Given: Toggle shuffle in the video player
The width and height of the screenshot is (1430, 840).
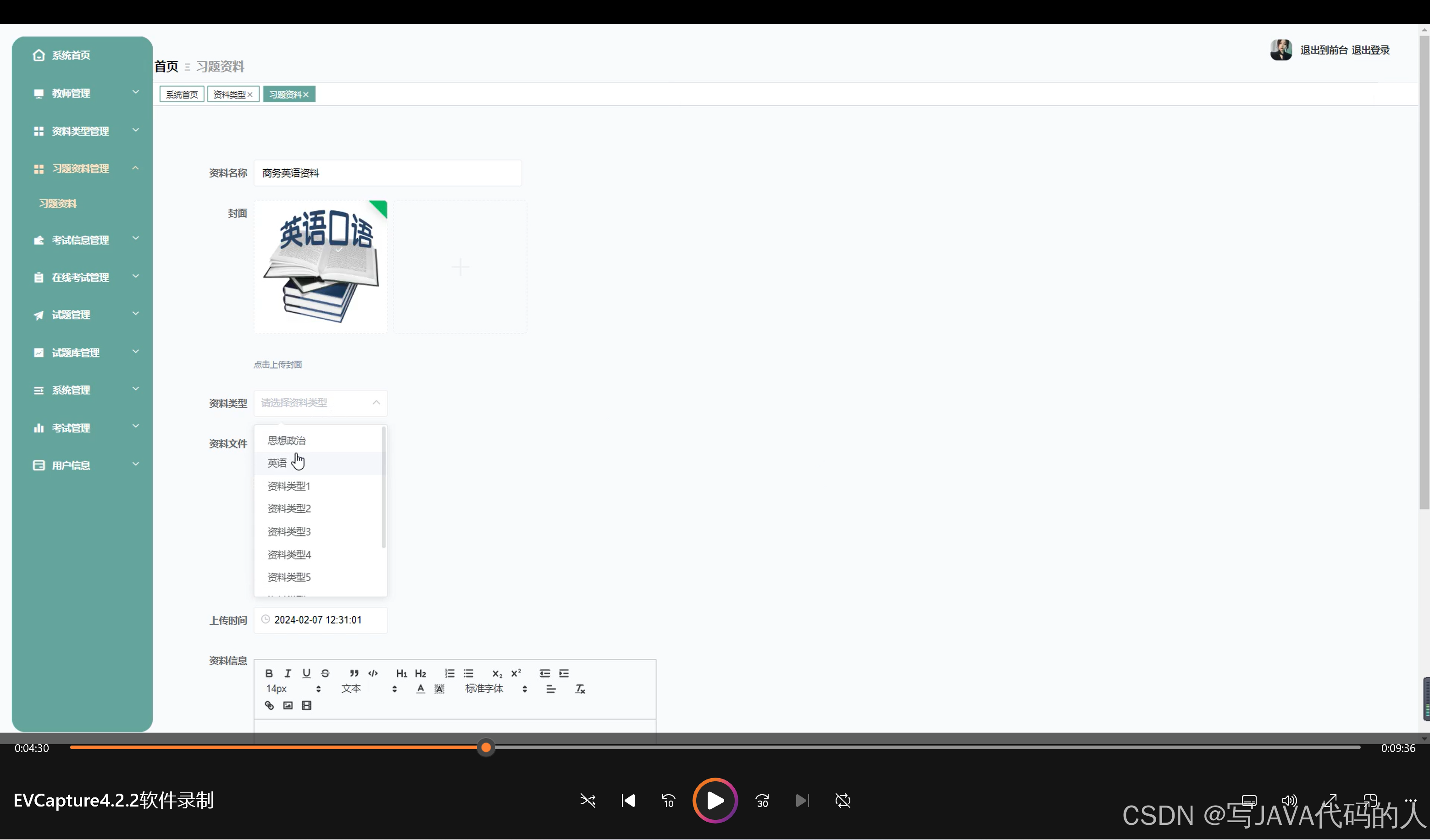Looking at the screenshot, I should [588, 800].
